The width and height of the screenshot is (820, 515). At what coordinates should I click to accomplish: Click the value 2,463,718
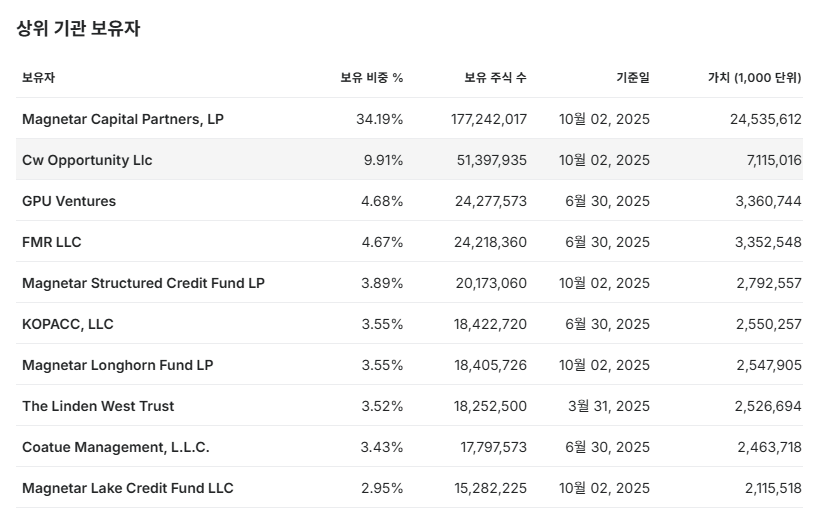[x=769, y=447]
